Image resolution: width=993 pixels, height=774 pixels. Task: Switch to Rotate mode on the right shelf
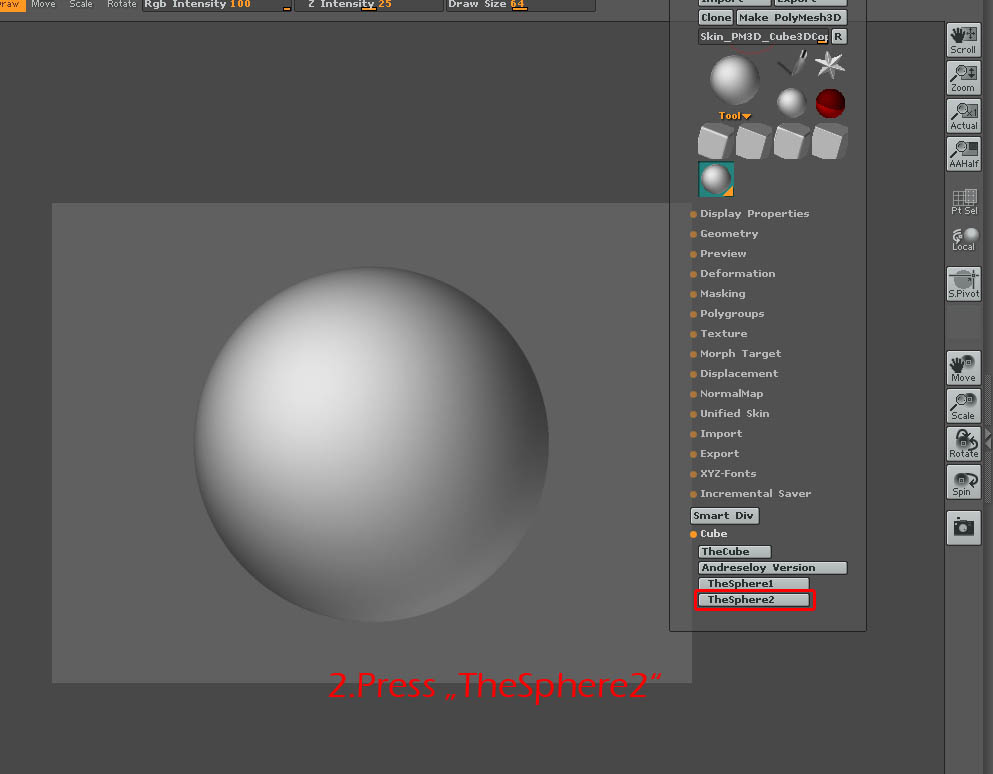pos(962,443)
